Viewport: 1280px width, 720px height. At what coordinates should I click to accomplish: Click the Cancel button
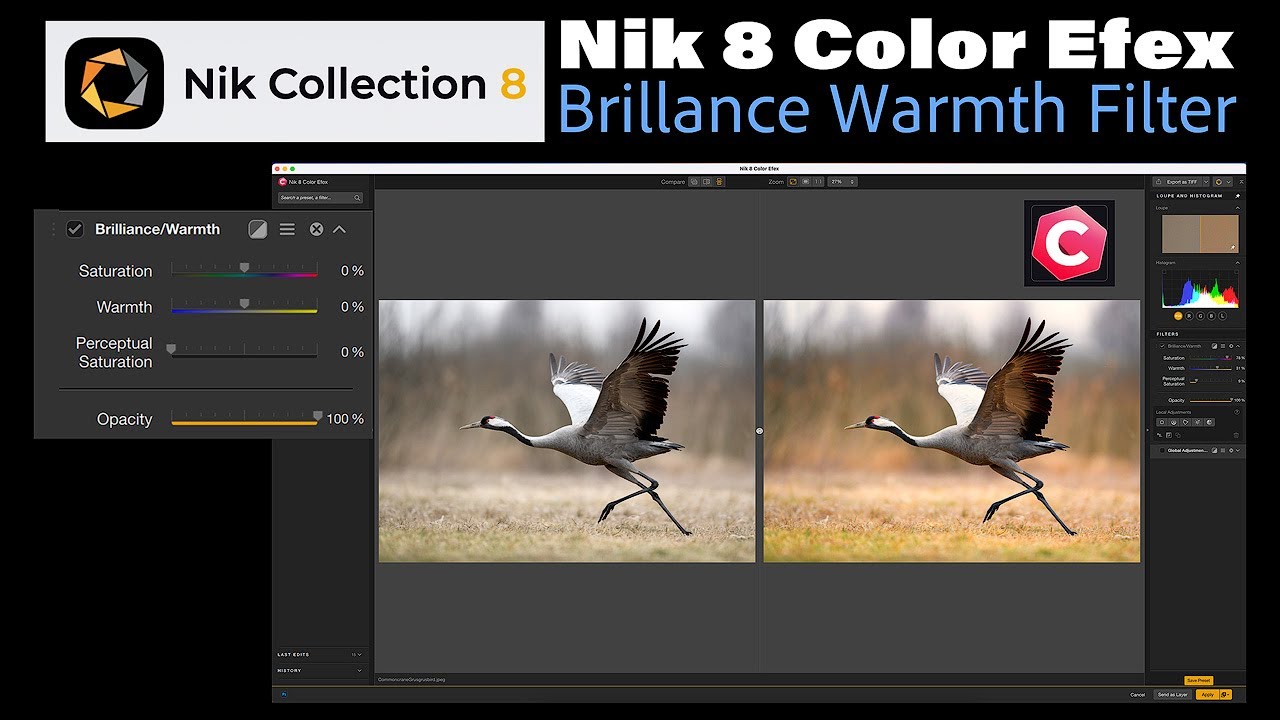pos(1137,694)
